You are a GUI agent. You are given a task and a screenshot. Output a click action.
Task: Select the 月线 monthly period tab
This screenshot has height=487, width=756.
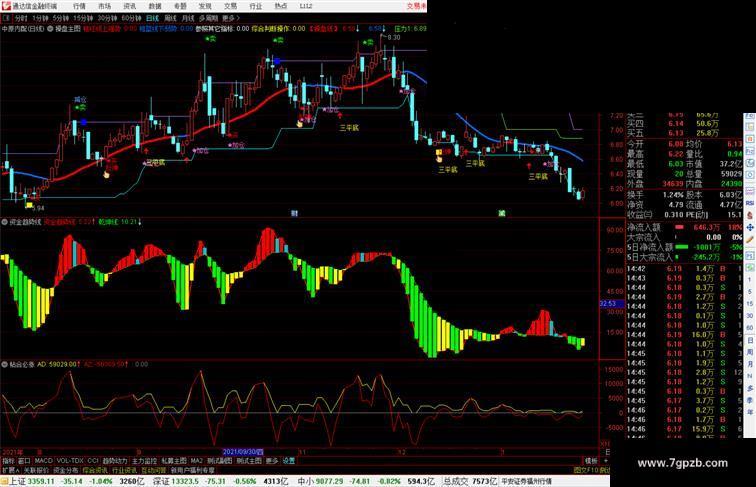pyautogui.click(x=188, y=18)
